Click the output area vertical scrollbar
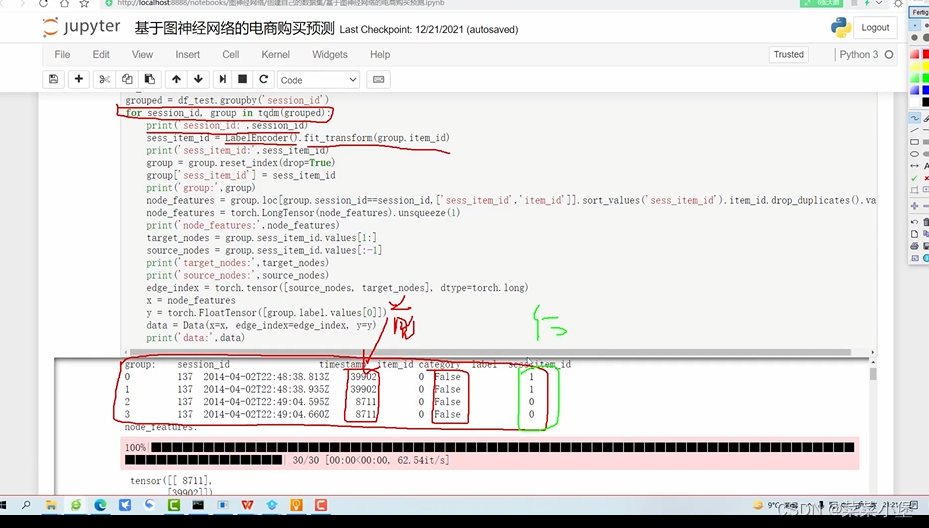 (873, 374)
